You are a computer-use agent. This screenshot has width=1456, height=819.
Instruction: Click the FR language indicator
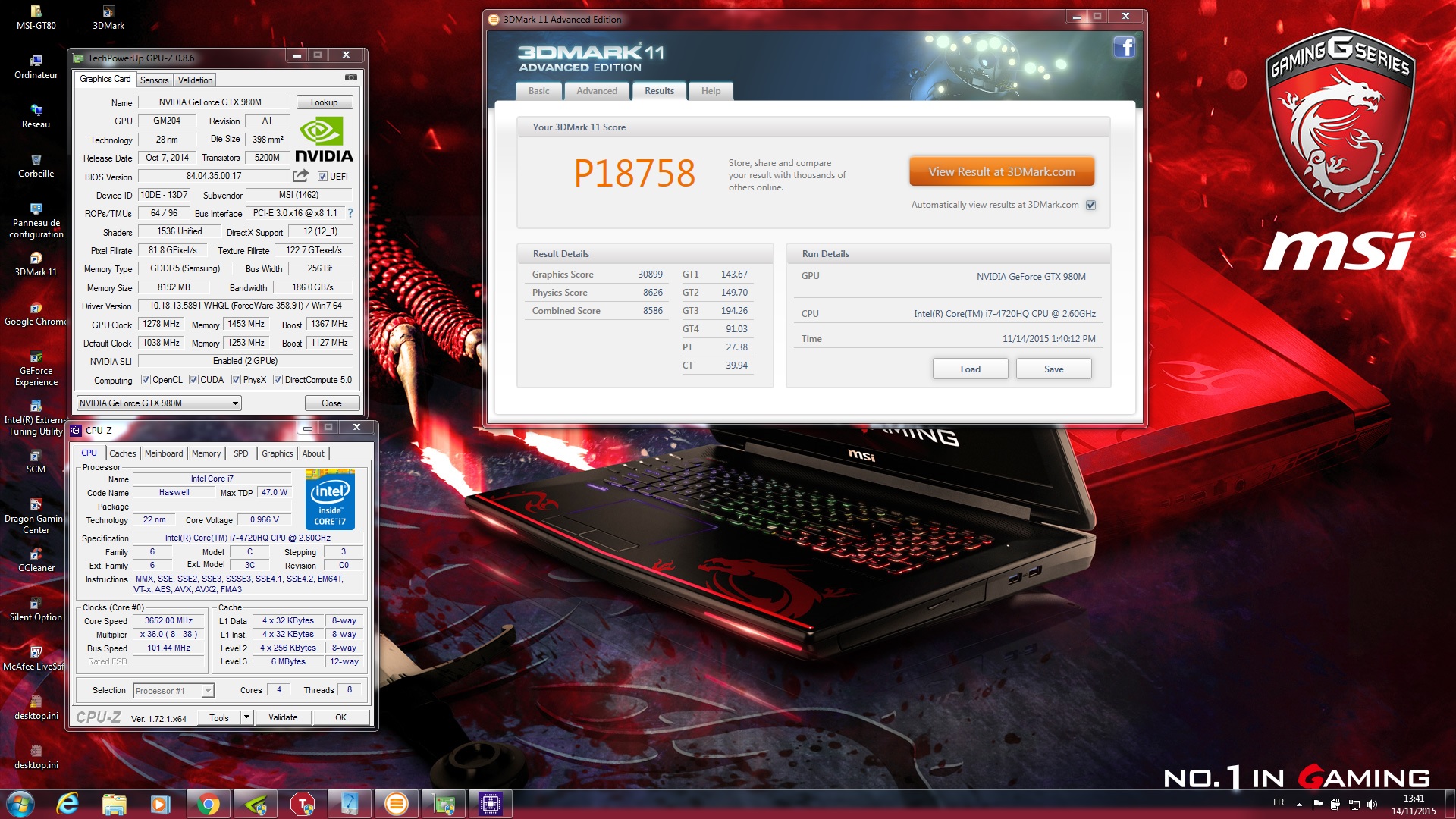pos(1279,803)
